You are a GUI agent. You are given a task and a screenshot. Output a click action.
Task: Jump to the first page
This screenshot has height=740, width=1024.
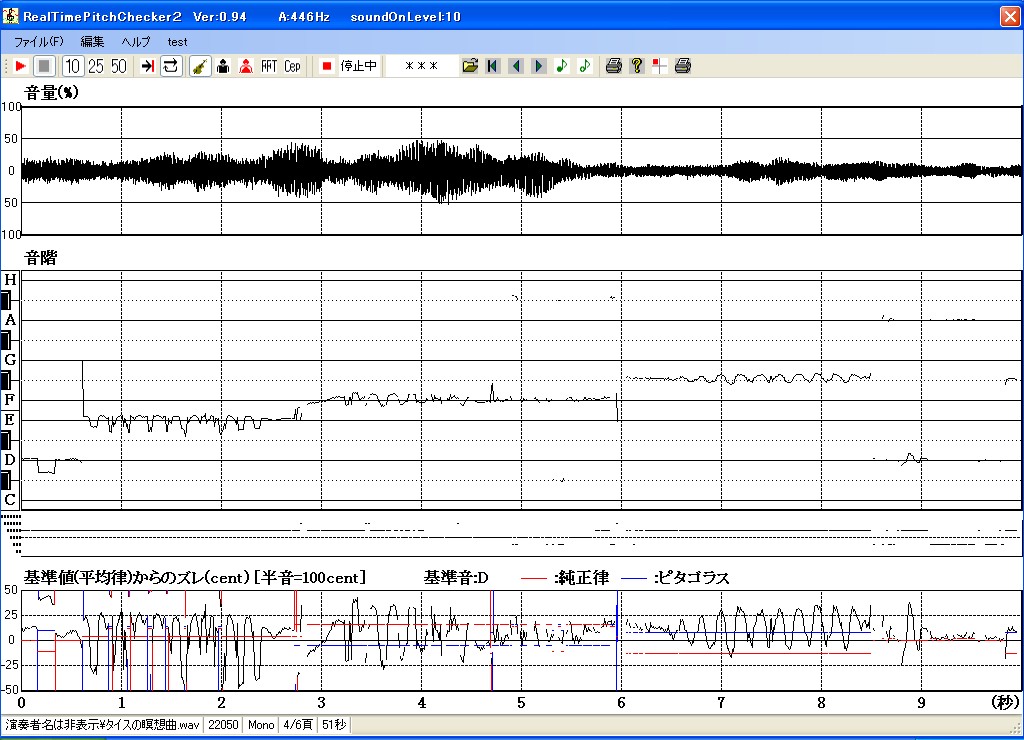pos(493,66)
